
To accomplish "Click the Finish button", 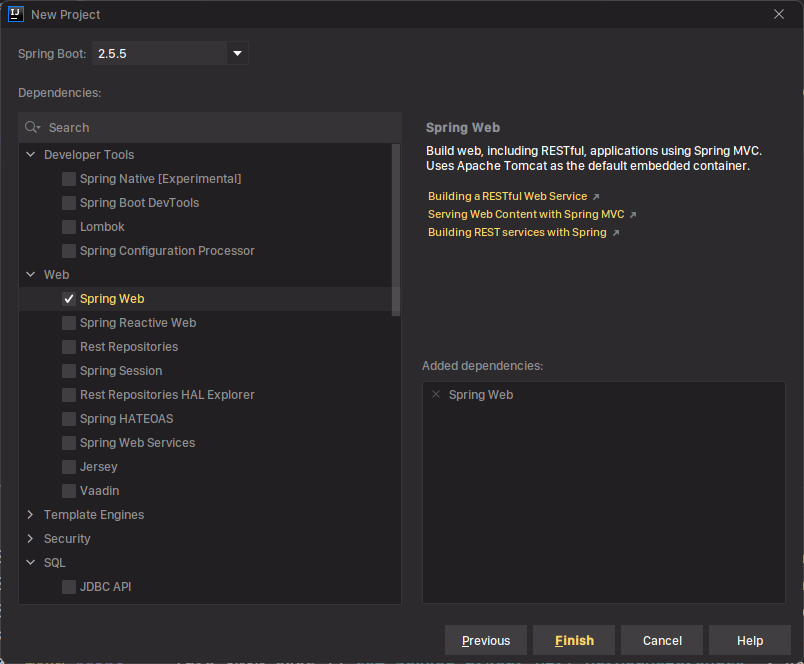I will (x=574, y=640).
